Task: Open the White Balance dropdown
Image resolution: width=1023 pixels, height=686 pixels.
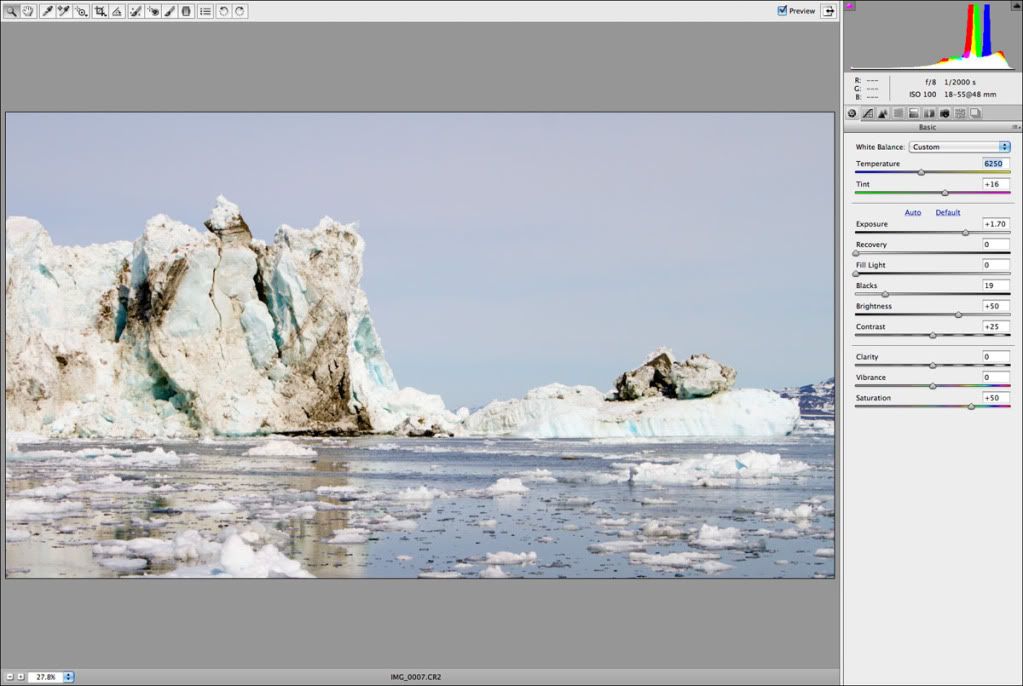Action: [960, 147]
